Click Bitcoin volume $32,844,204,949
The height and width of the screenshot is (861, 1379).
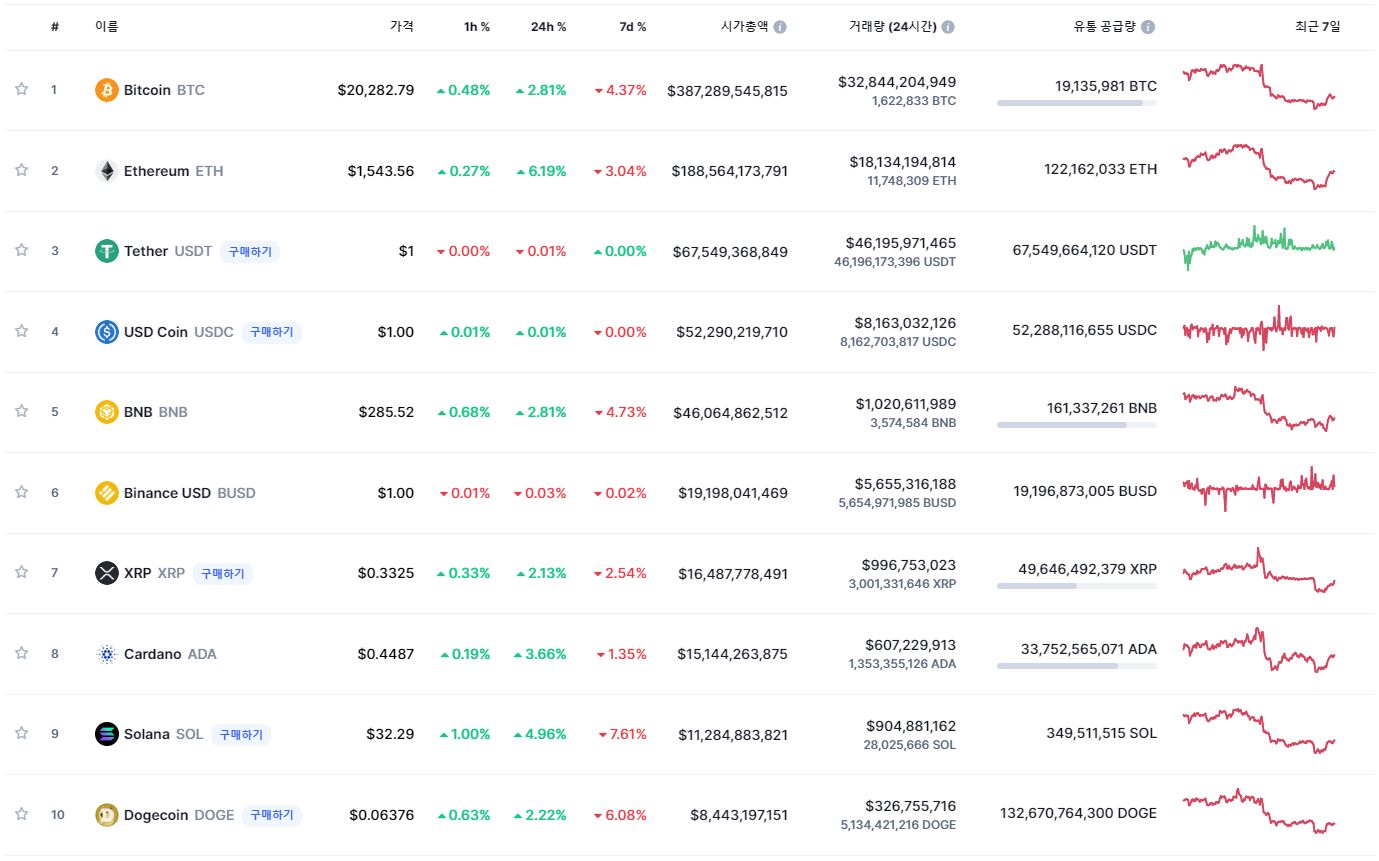(897, 82)
